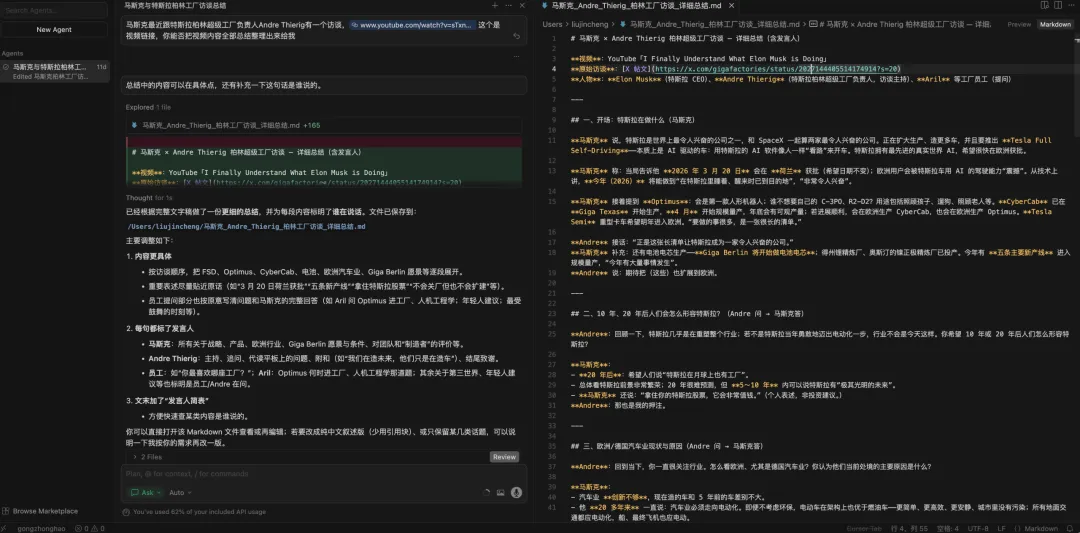The height and width of the screenshot is (533, 1080).
Task: Switch to Markdown mode
Action: (x=1055, y=24)
